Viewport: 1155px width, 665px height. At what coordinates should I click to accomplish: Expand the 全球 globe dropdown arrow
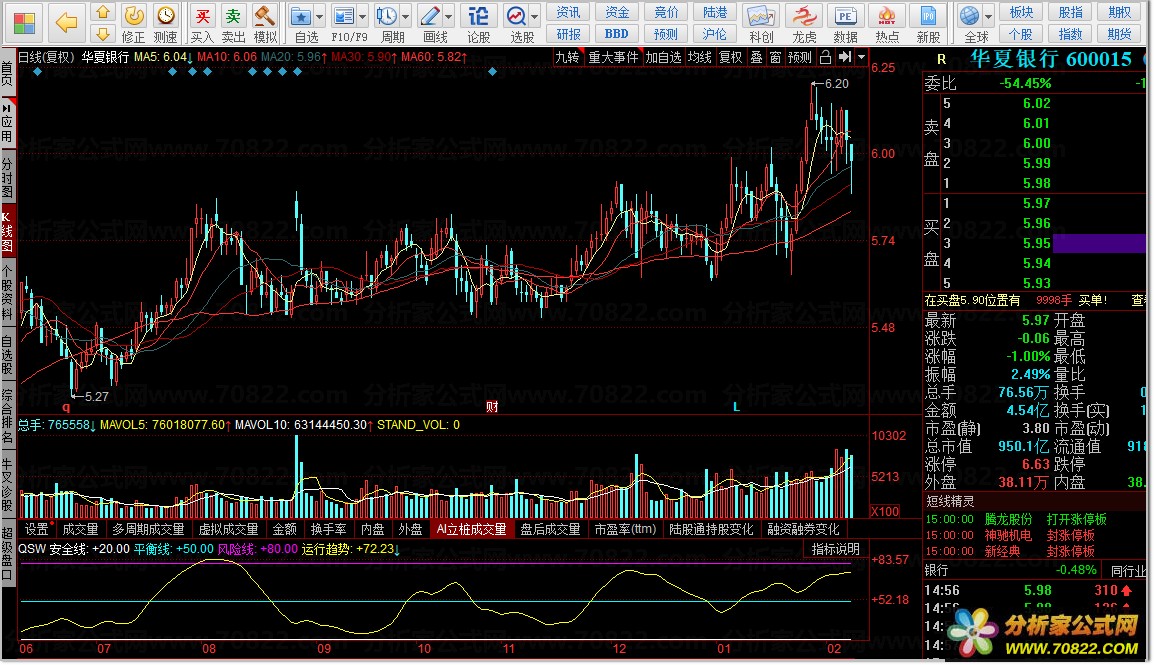point(988,16)
